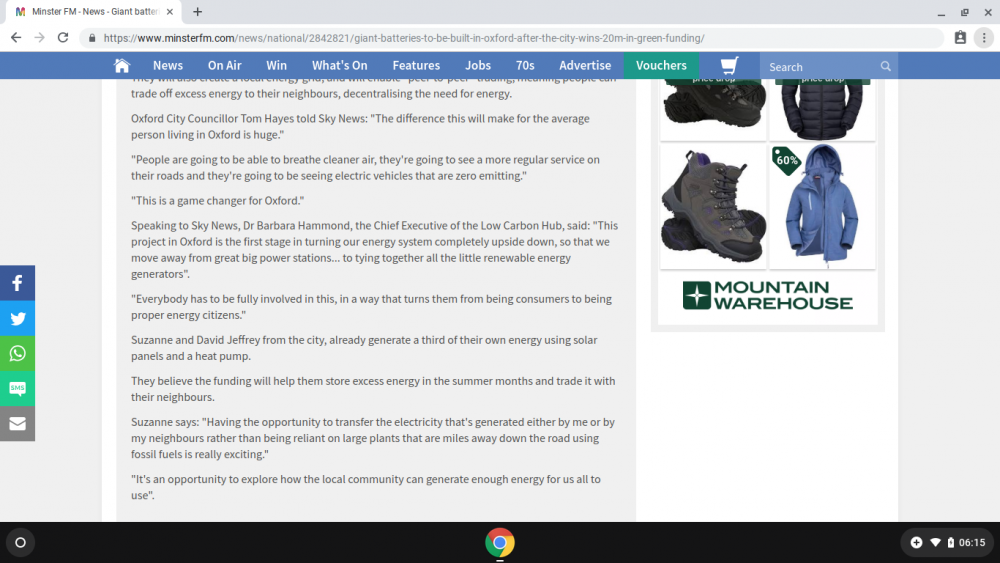Click the browser address bar URL

404,38
